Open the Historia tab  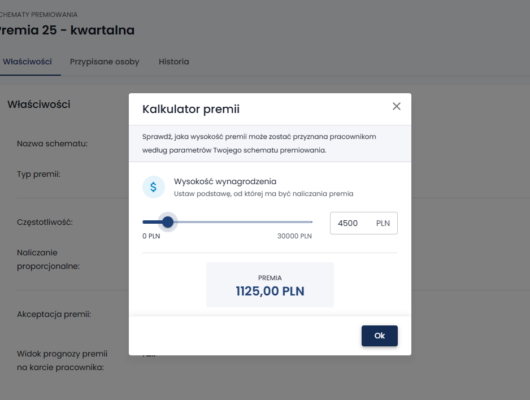(174, 62)
